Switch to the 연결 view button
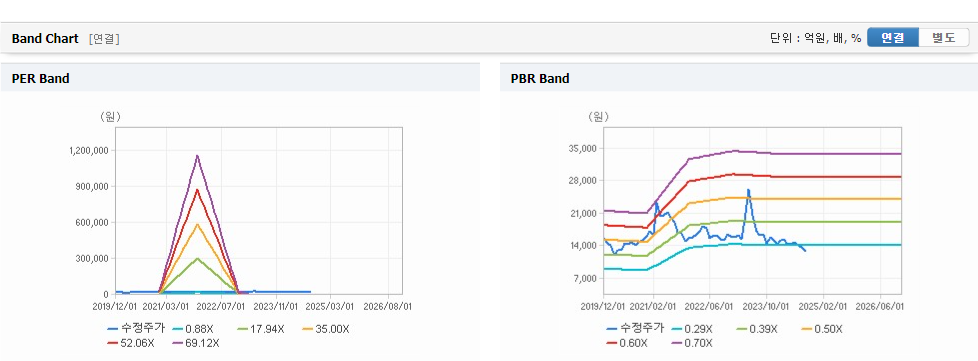 pyautogui.click(x=893, y=37)
